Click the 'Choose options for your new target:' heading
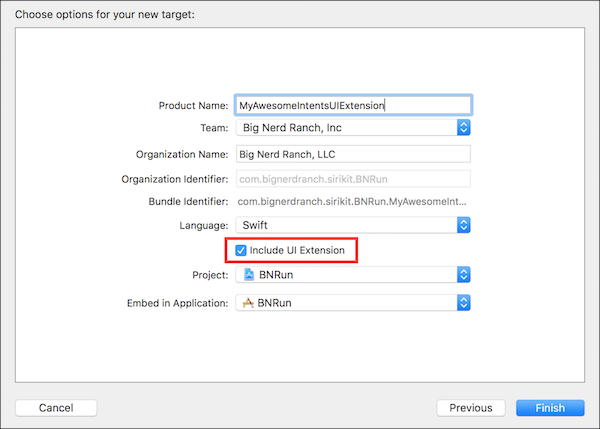The height and width of the screenshot is (429, 600). click(105, 15)
